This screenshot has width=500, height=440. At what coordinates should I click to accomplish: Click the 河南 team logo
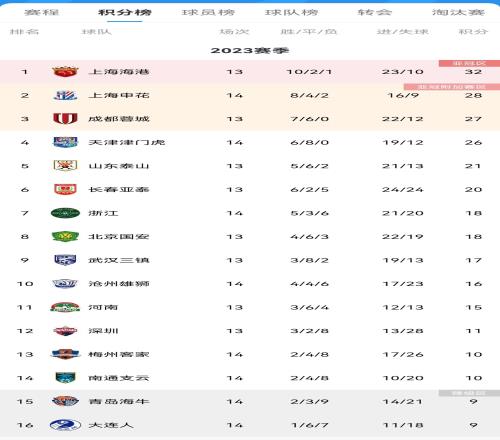click(65, 307)
